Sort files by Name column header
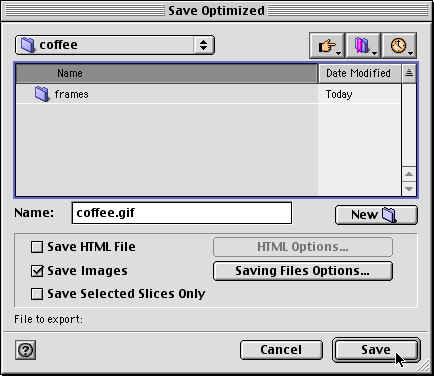Viewport: 434px width, 376px height. (x=167, y=73)
